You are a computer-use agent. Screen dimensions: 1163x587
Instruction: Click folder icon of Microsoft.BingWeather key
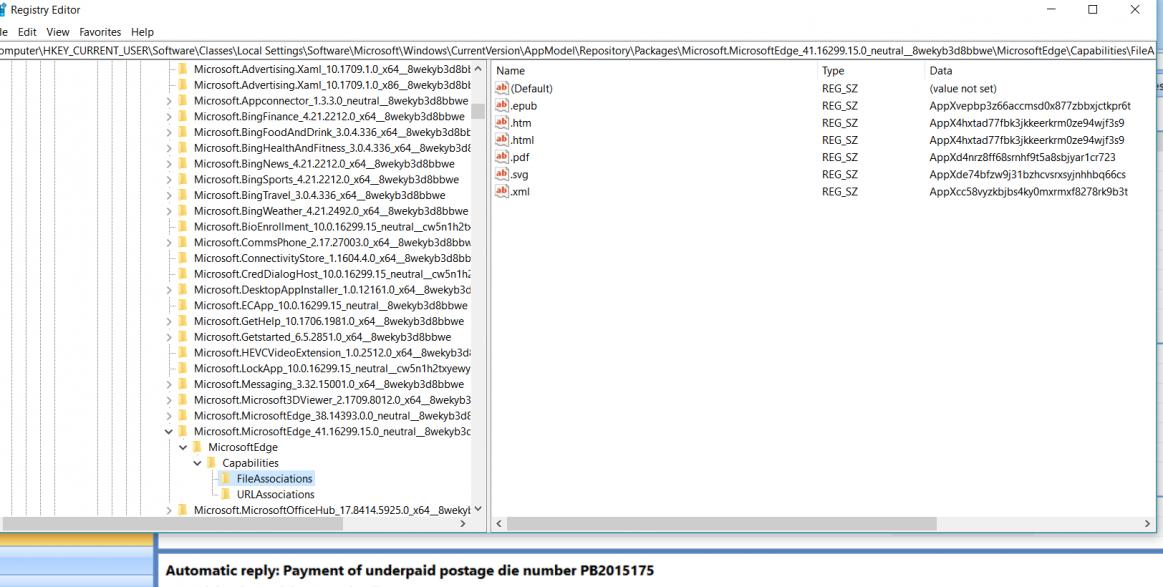coord(182,211)
